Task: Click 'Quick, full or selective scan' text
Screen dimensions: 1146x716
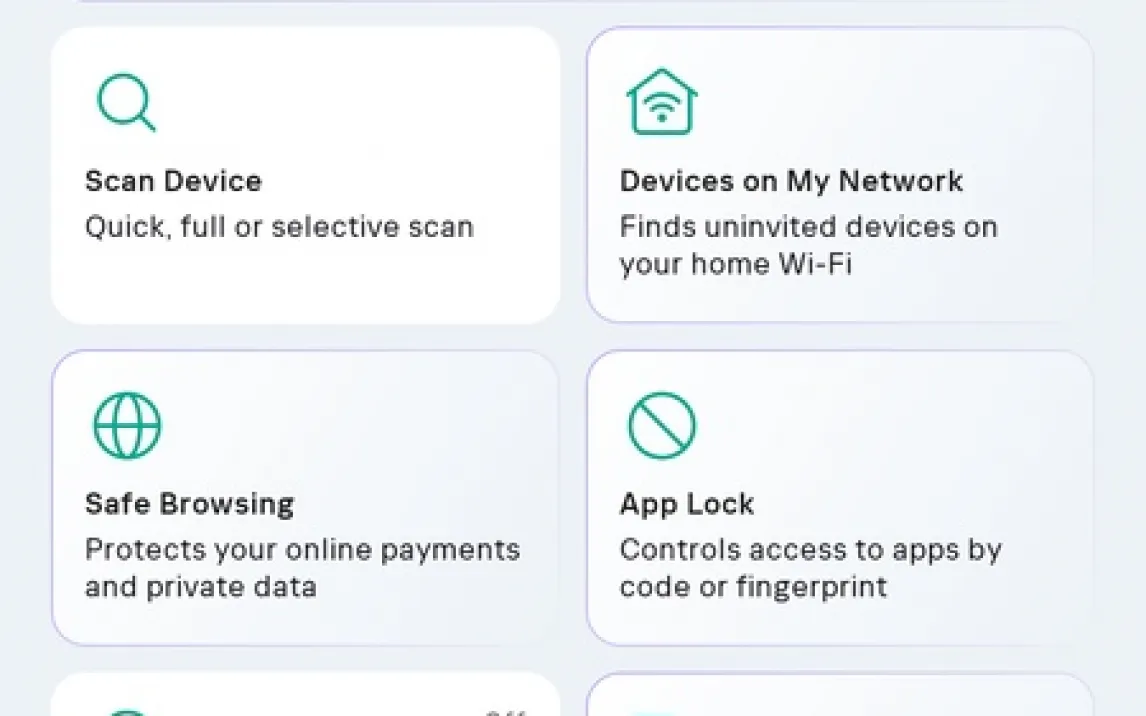Action: (x=278, y=227)
